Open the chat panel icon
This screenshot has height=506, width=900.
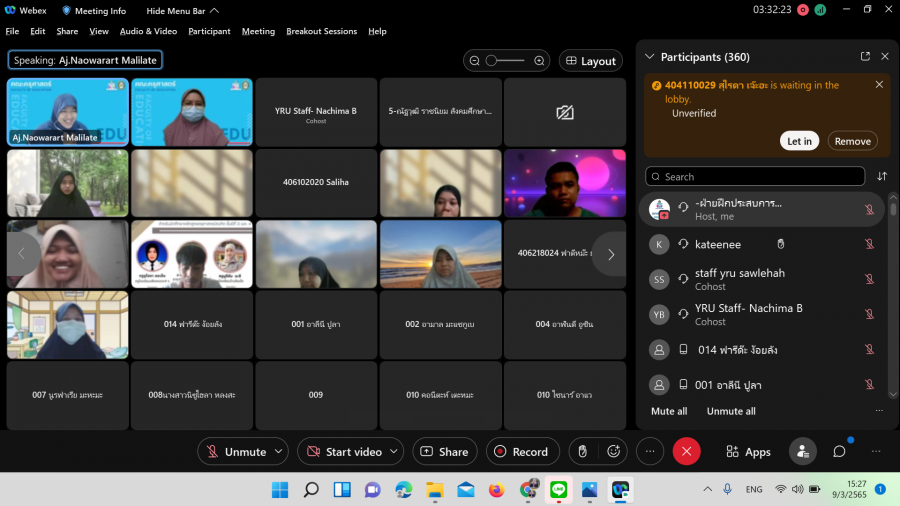pyautogui.click(x=839, y=451)
